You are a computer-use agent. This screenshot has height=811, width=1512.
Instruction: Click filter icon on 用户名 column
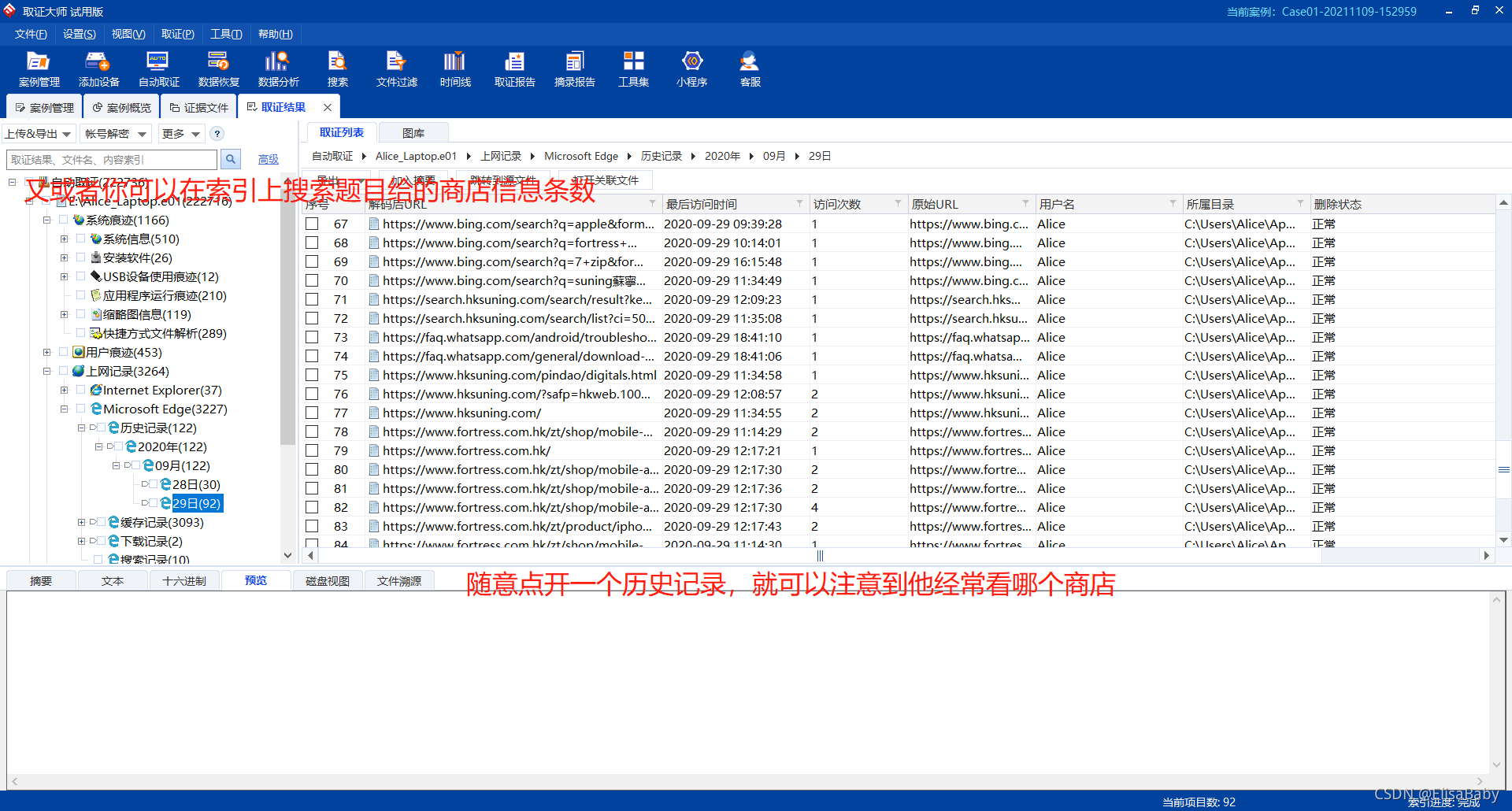[1173, 204]
